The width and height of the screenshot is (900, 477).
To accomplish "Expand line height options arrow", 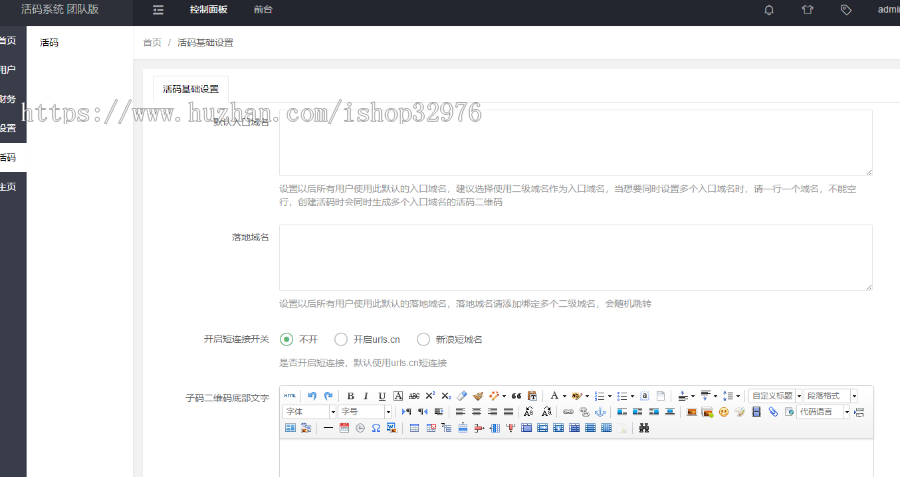I will pyautogui.click(x=738, y=396).
